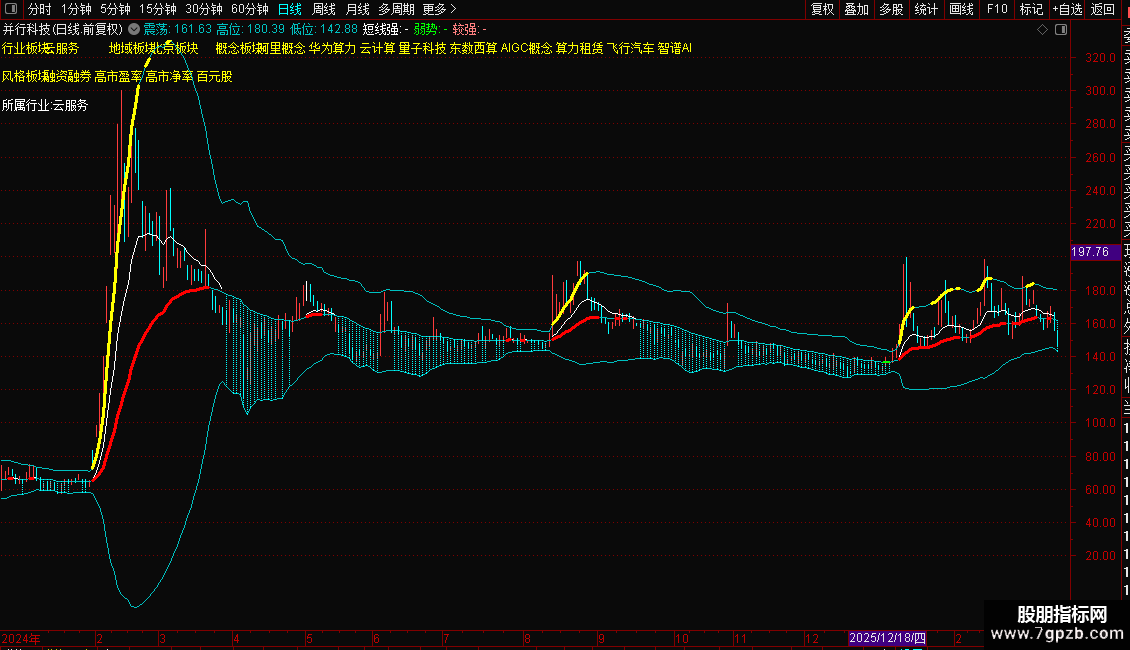Click the 云计算 concept text
Viewport: 1130px width, 650px height.
pos(378,48)
